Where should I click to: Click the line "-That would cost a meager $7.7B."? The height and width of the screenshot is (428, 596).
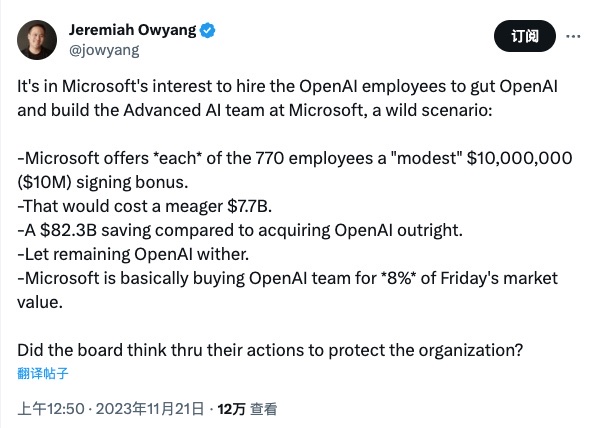144,206
